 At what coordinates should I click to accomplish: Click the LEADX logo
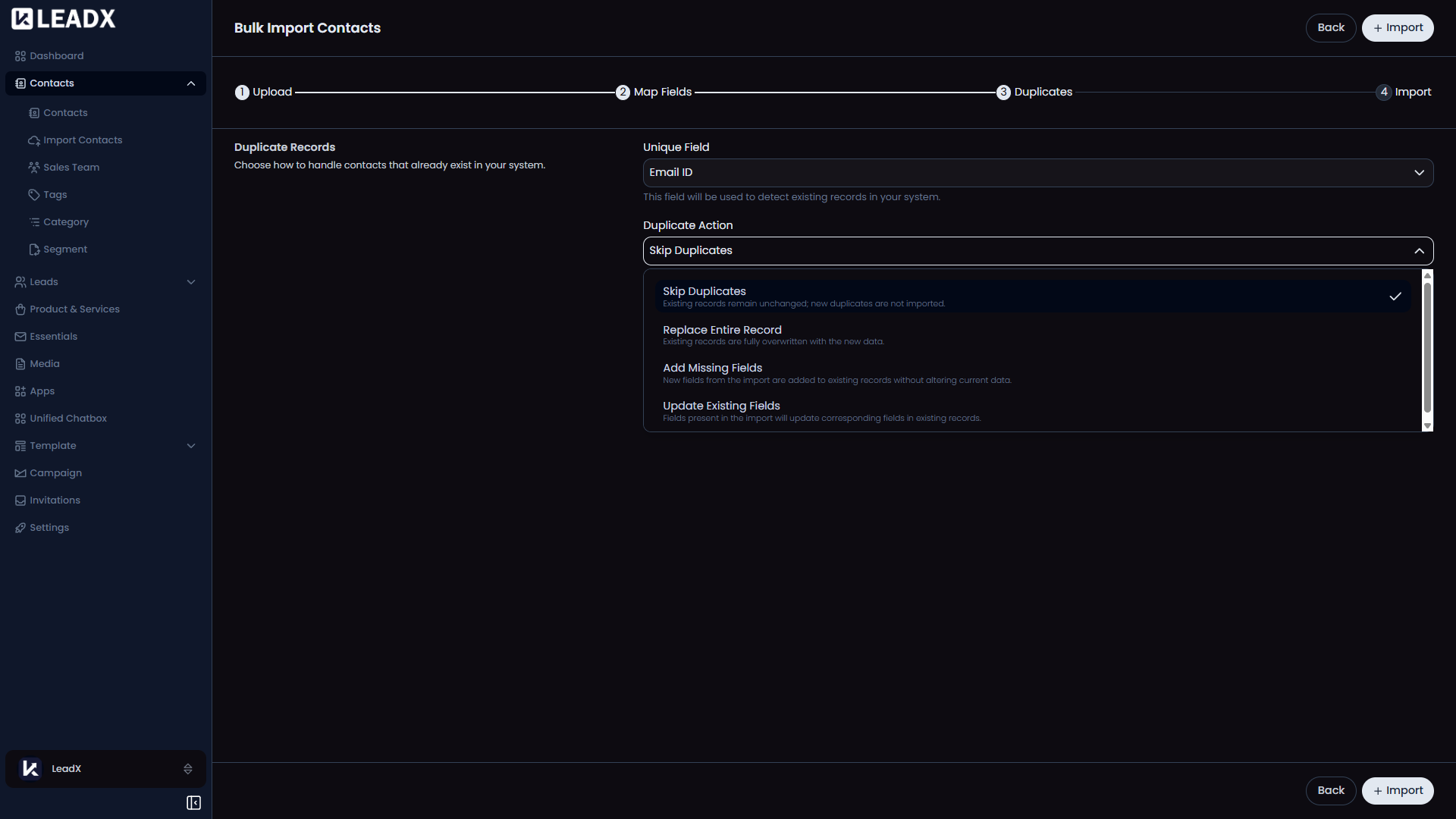63,18
